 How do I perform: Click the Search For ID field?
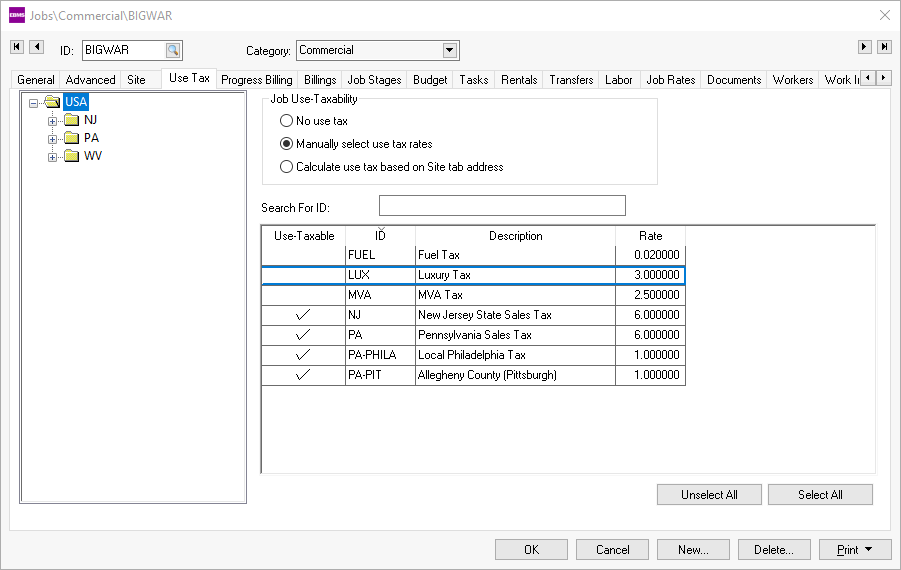(x=501, y=206)
